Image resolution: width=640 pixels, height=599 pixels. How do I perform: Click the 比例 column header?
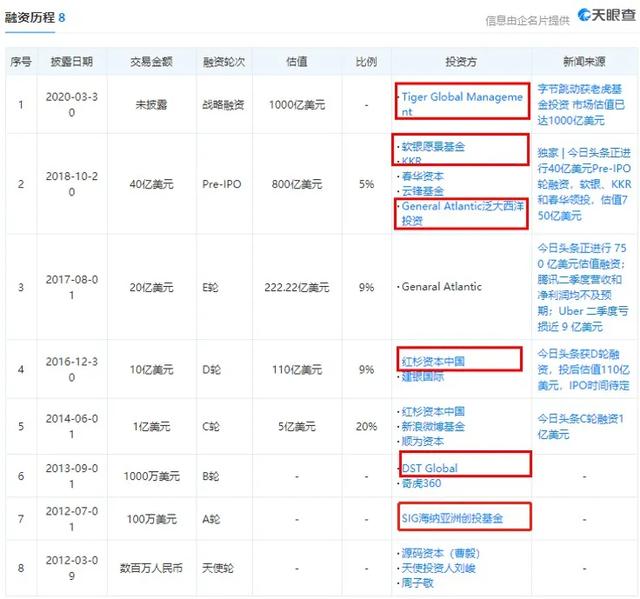point(366,62)
